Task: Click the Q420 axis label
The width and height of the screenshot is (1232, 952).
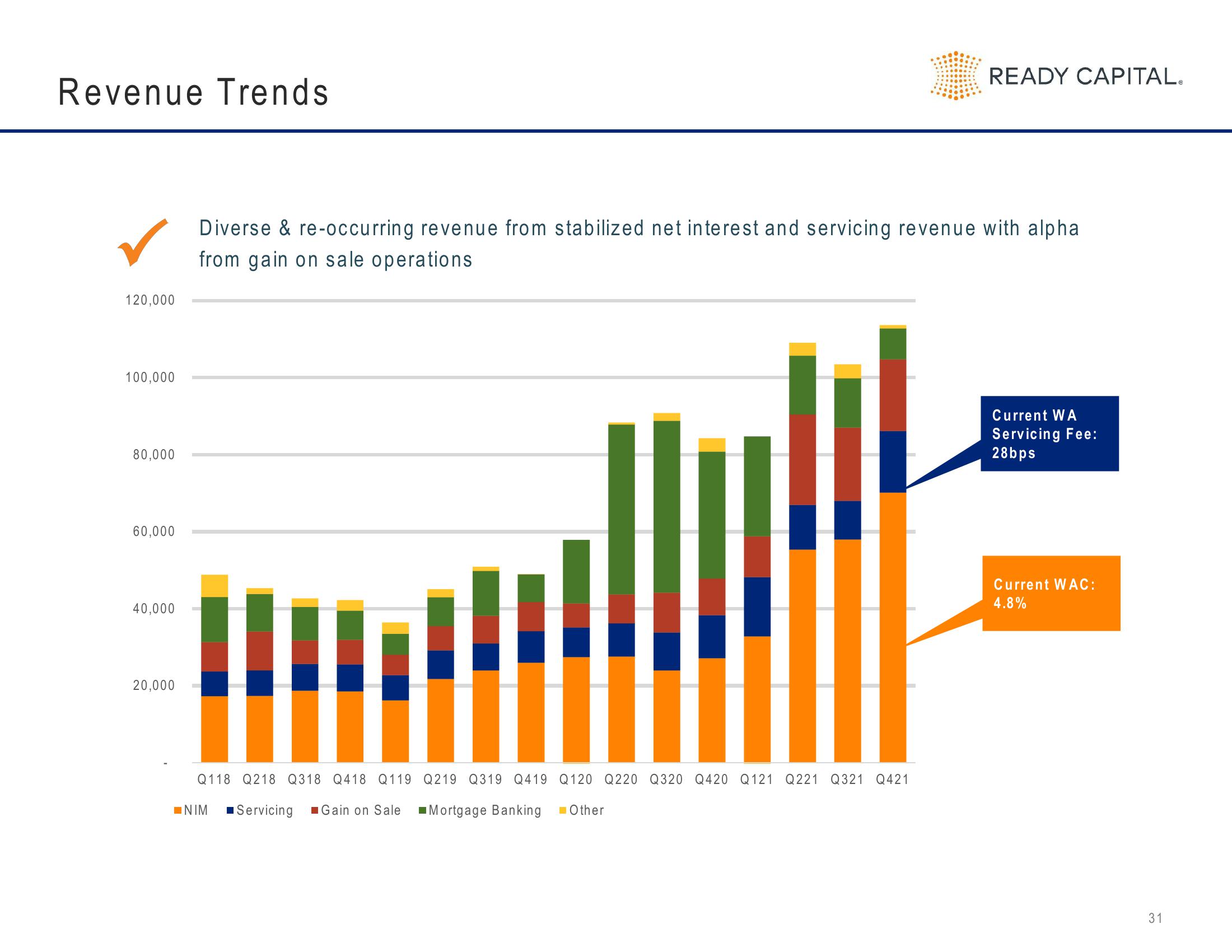Action: (712, 780)
